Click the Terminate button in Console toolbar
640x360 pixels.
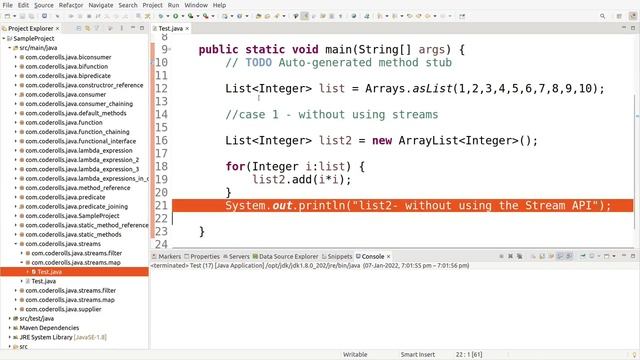[x=501, y=256]
